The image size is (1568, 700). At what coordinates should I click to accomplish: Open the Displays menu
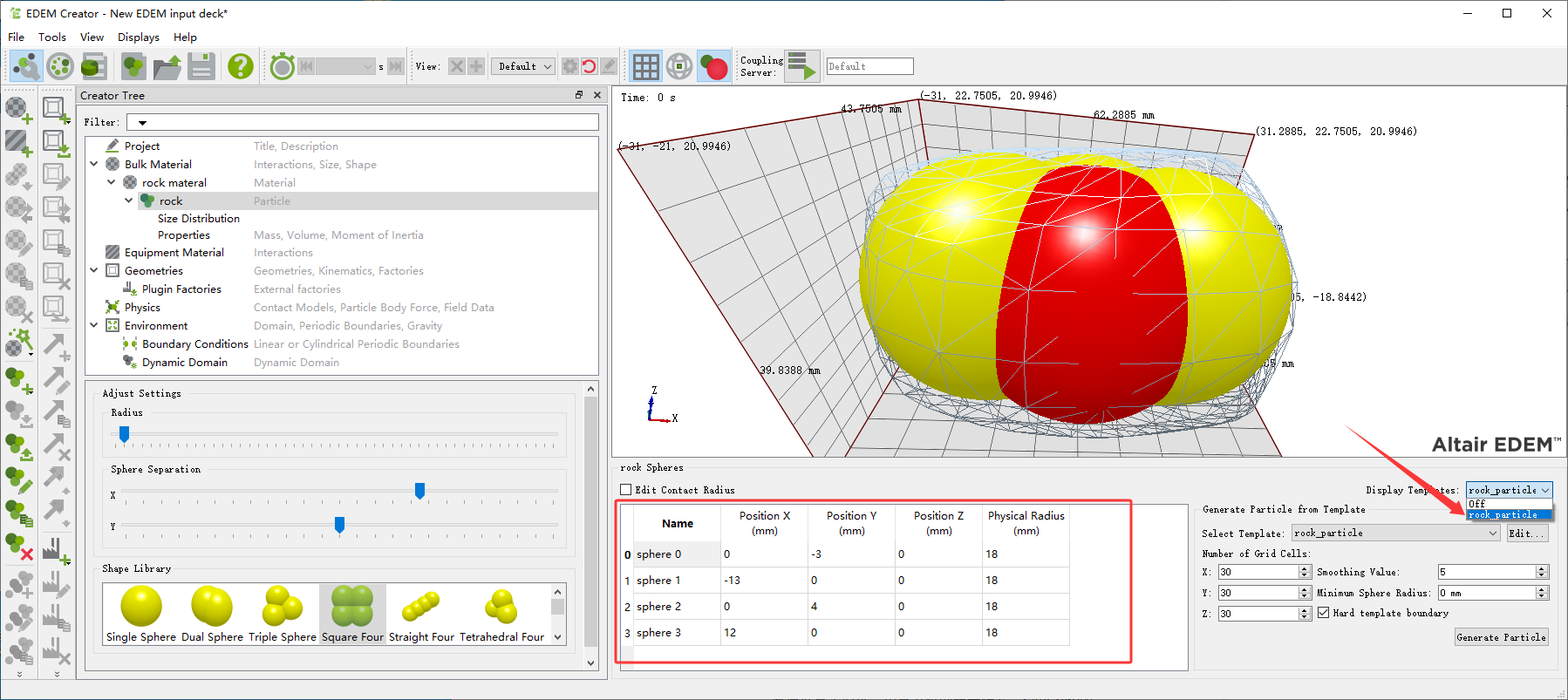138,37
